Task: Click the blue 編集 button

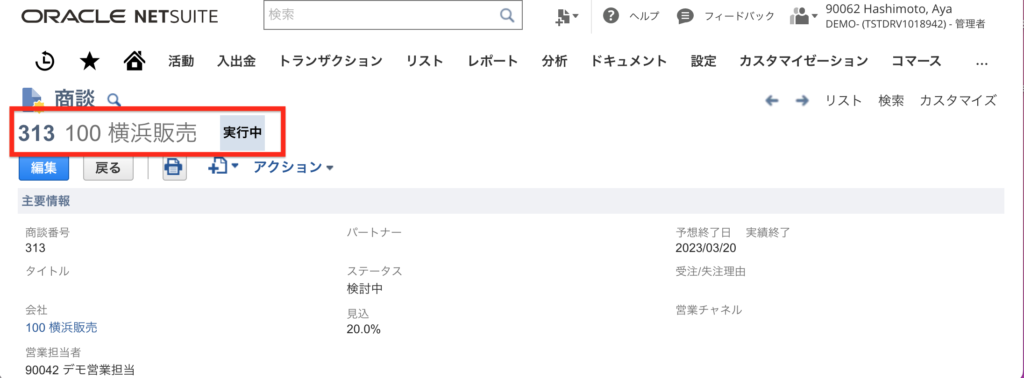Action: pyautogui.click(x=44, y=168)
